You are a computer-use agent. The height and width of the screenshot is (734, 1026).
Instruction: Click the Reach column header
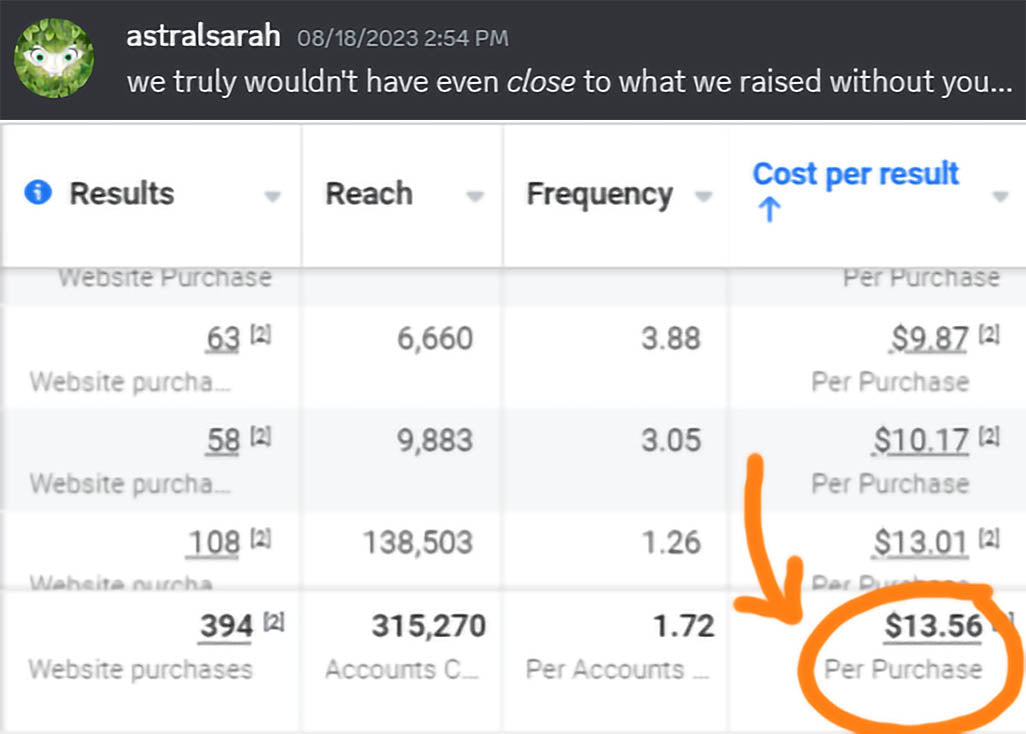(369, 194)
